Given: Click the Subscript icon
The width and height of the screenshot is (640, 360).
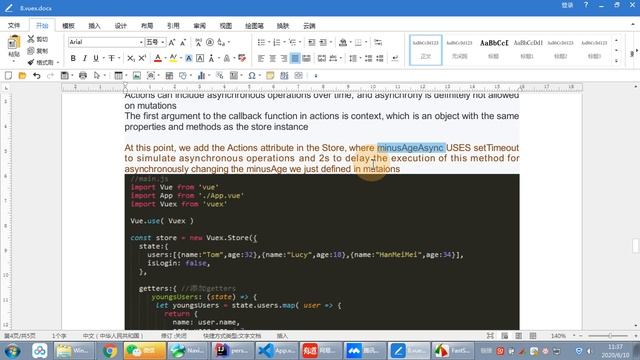Looking at the screenshot, I should click(131, 58).
